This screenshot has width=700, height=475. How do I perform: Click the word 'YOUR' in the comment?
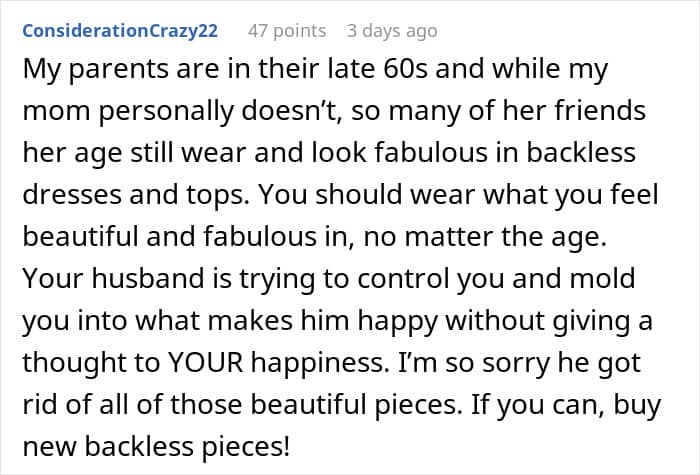pos(205,362)
